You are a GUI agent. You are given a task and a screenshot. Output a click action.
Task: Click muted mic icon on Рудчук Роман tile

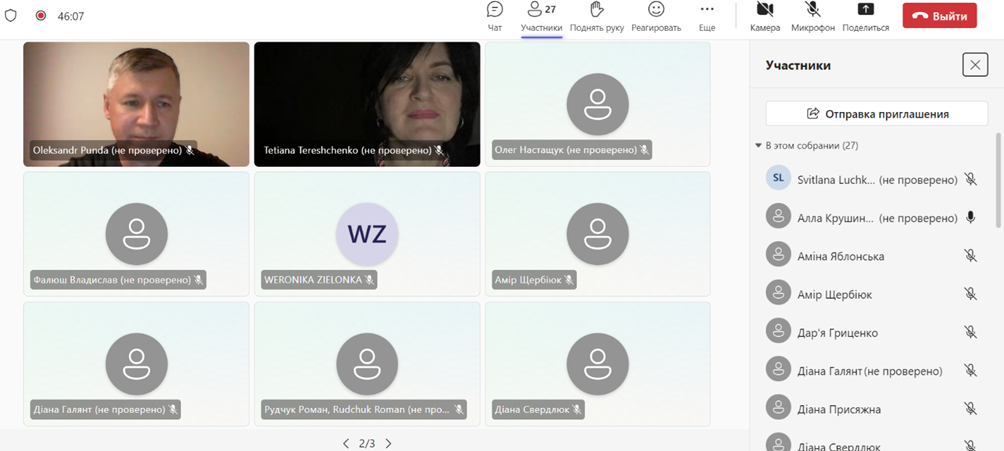coord(458,409)
